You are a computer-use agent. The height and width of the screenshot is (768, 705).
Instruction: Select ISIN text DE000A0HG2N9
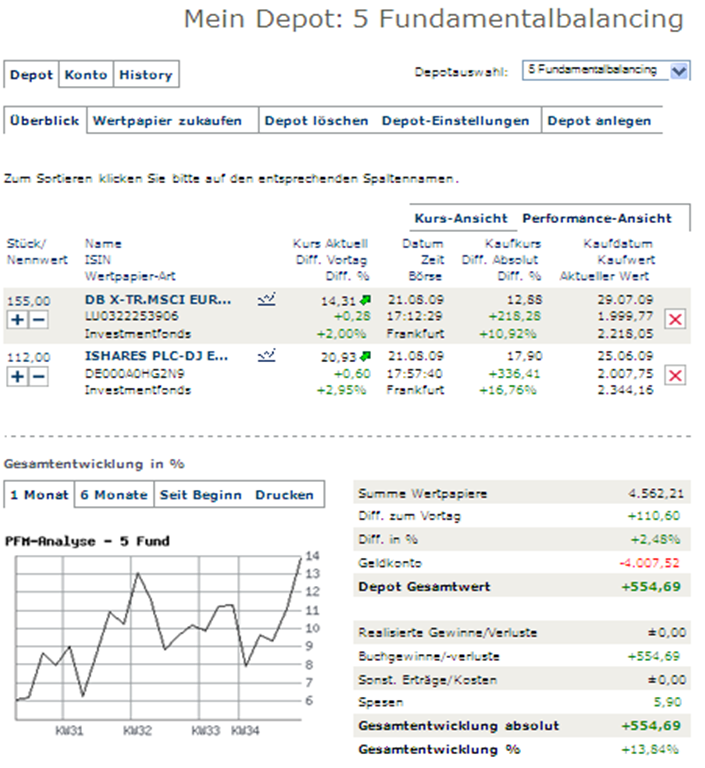(x=135, y=374)
